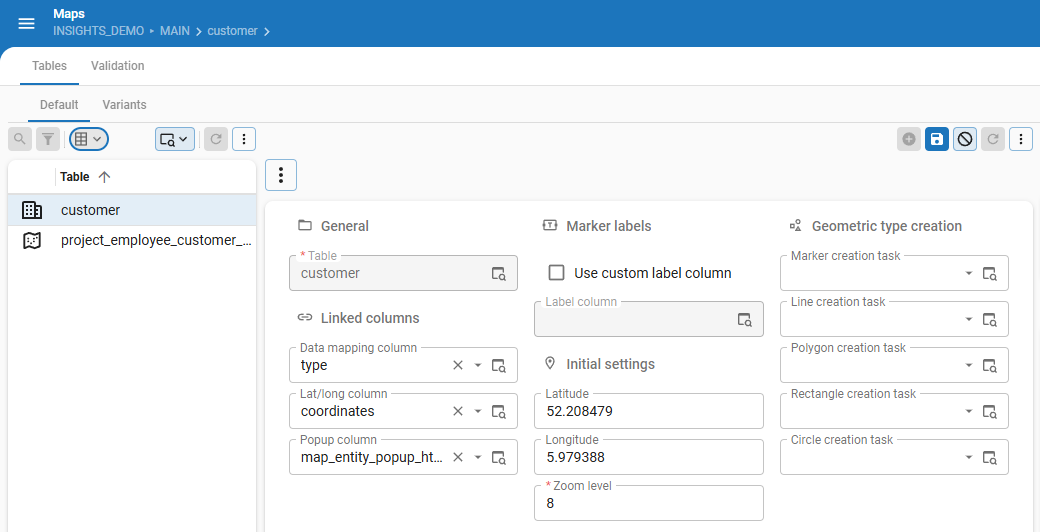Screen dimensions: 1040x532
Task: Click the customer breadcrumb link
Action: pyautogui.click(x=232, y=31)
